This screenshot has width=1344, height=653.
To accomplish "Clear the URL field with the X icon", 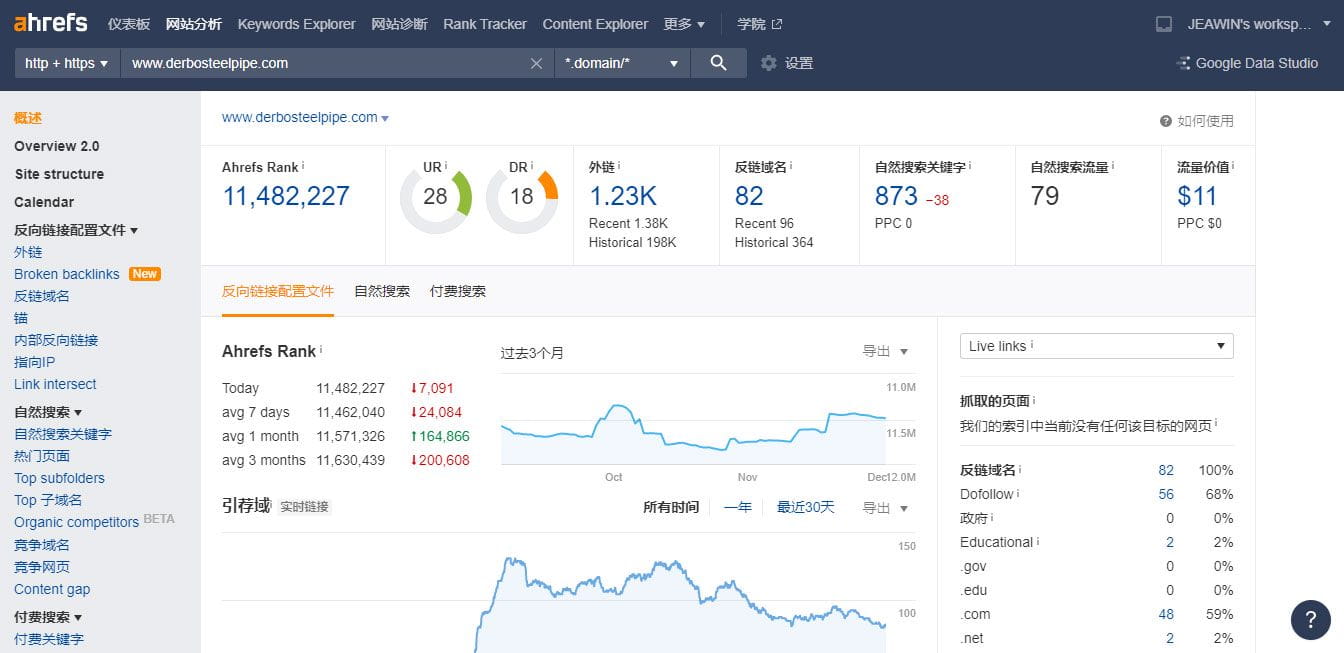I will pyautogui.click(x=537, y=63).
